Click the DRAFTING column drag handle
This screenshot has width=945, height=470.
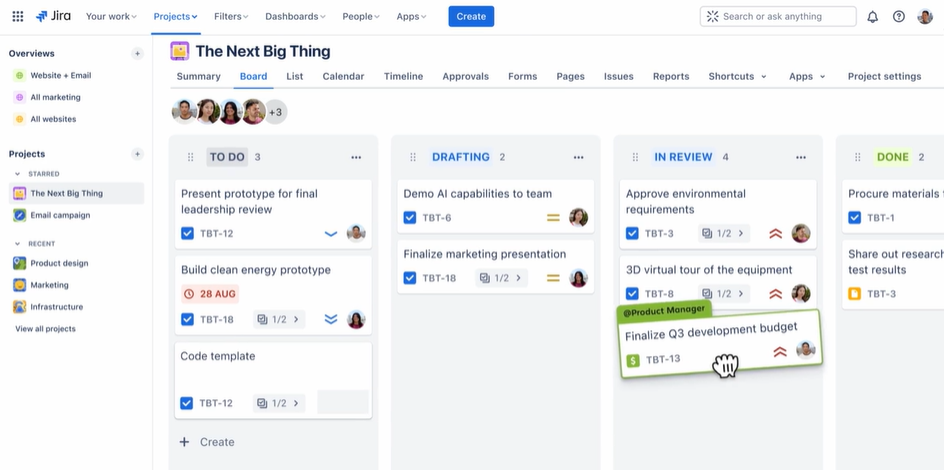point(413,157)
